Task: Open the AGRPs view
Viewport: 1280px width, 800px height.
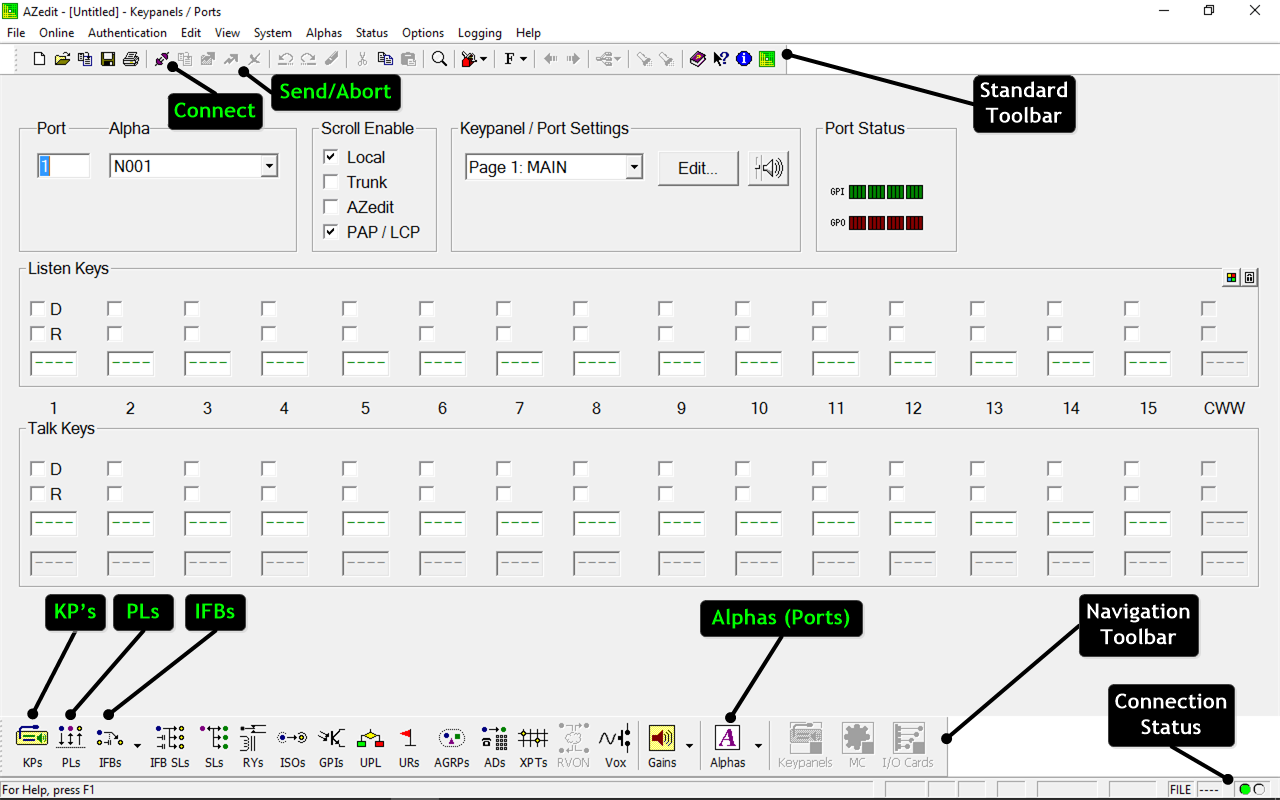Action: pyautogui.click(x=451, y=746)
